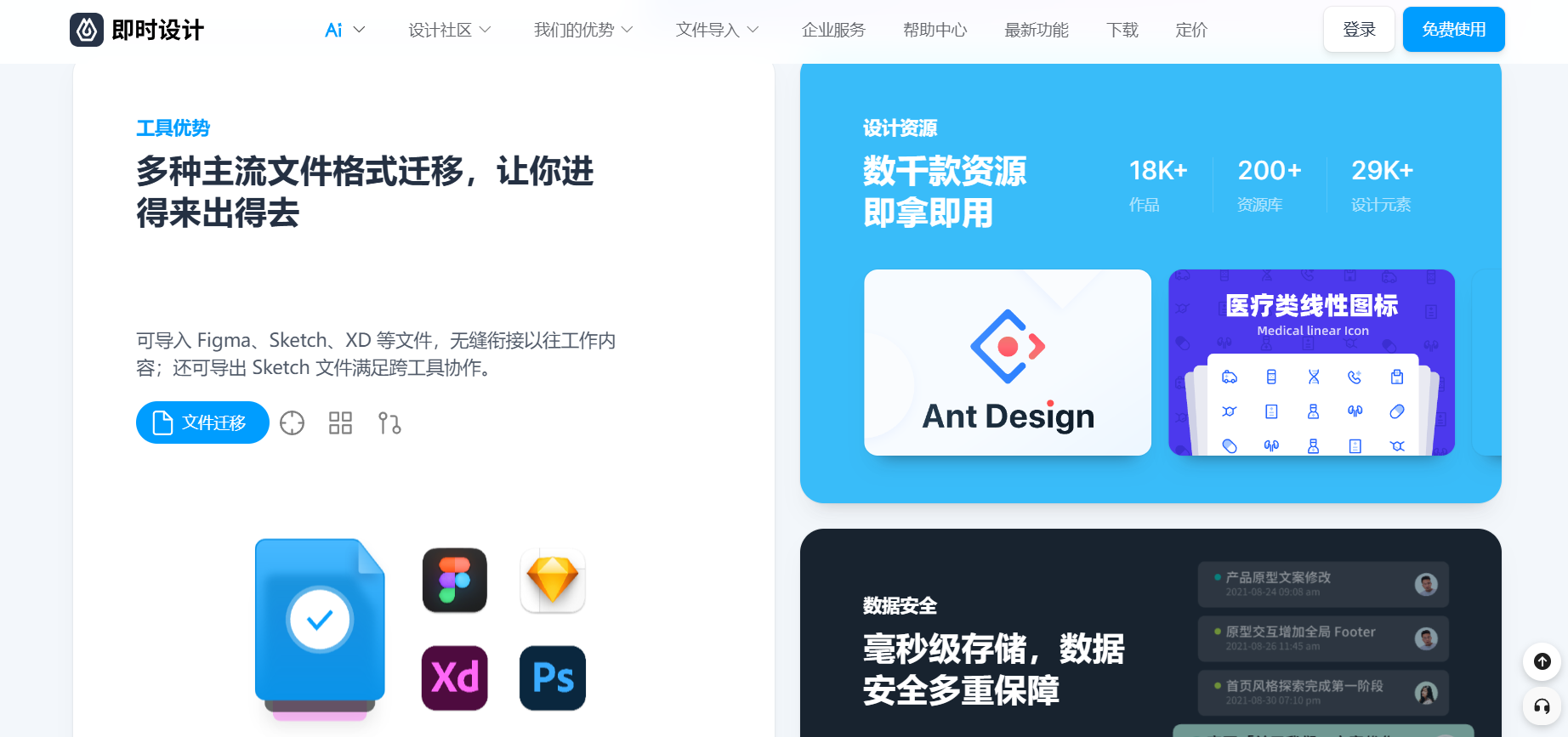Viewport: 1568px width, 737px height.
Task: Select the grid components feature icon
Action: tap(340, 422)
